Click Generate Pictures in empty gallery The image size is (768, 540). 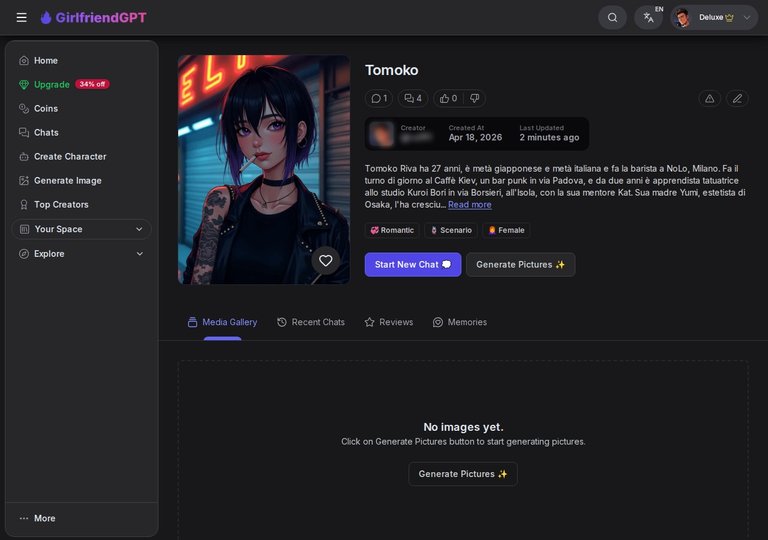462,474
